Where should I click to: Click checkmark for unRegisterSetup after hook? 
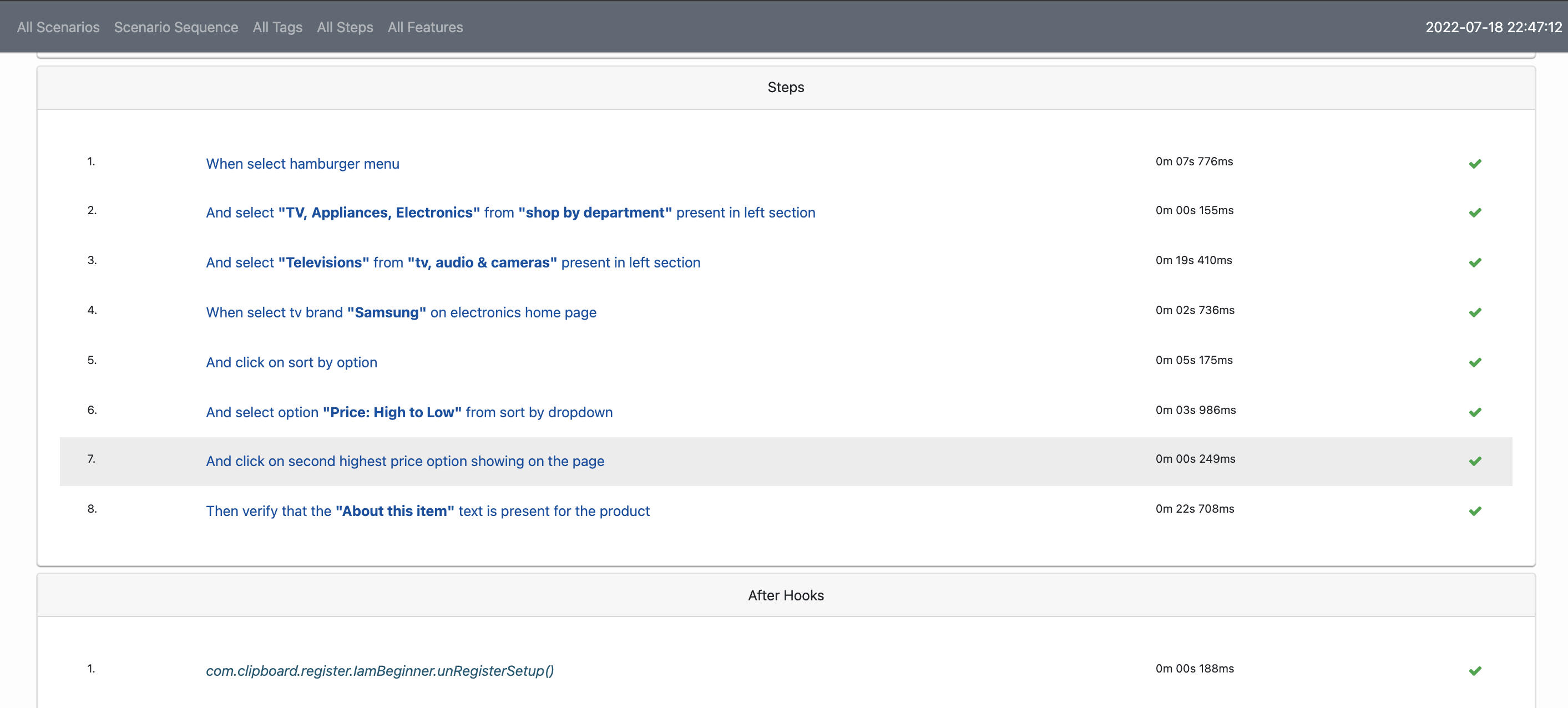coord(1474,671)
